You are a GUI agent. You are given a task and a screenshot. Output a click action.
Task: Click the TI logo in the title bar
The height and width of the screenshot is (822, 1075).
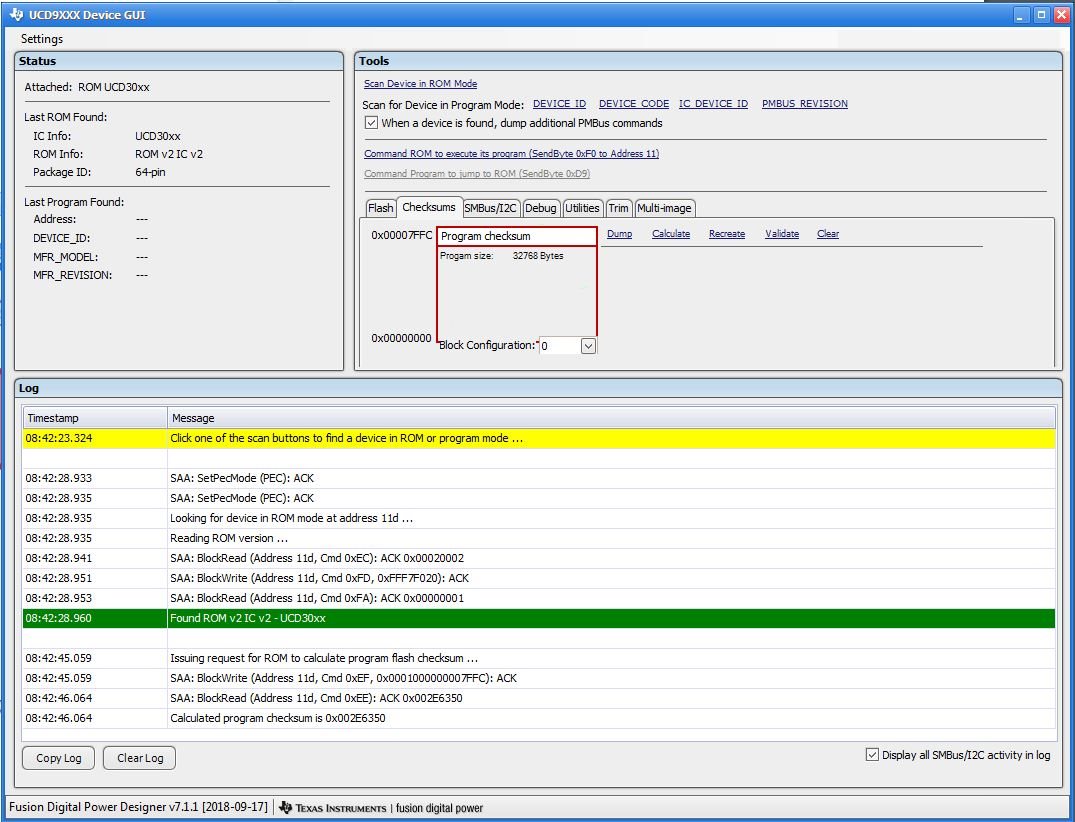point(16,14)
